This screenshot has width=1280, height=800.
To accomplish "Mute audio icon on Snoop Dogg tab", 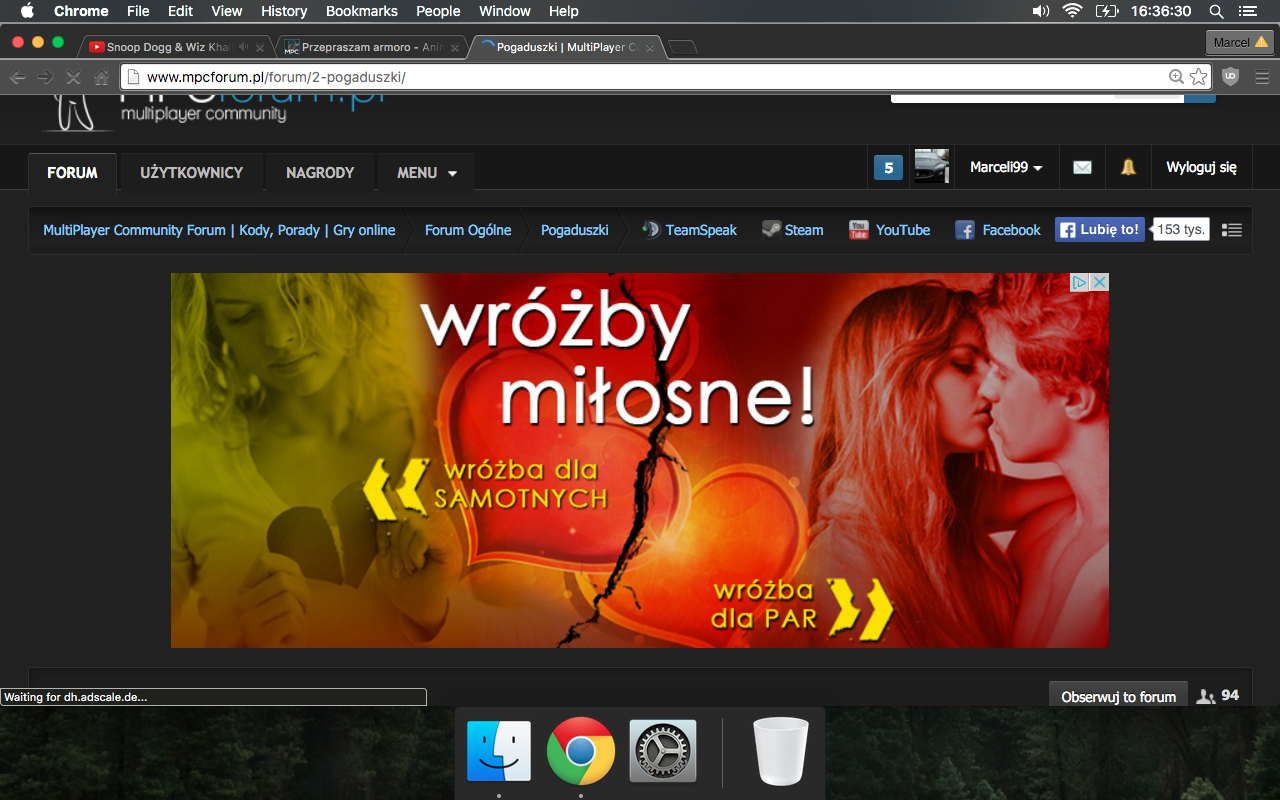I will 243,47.
